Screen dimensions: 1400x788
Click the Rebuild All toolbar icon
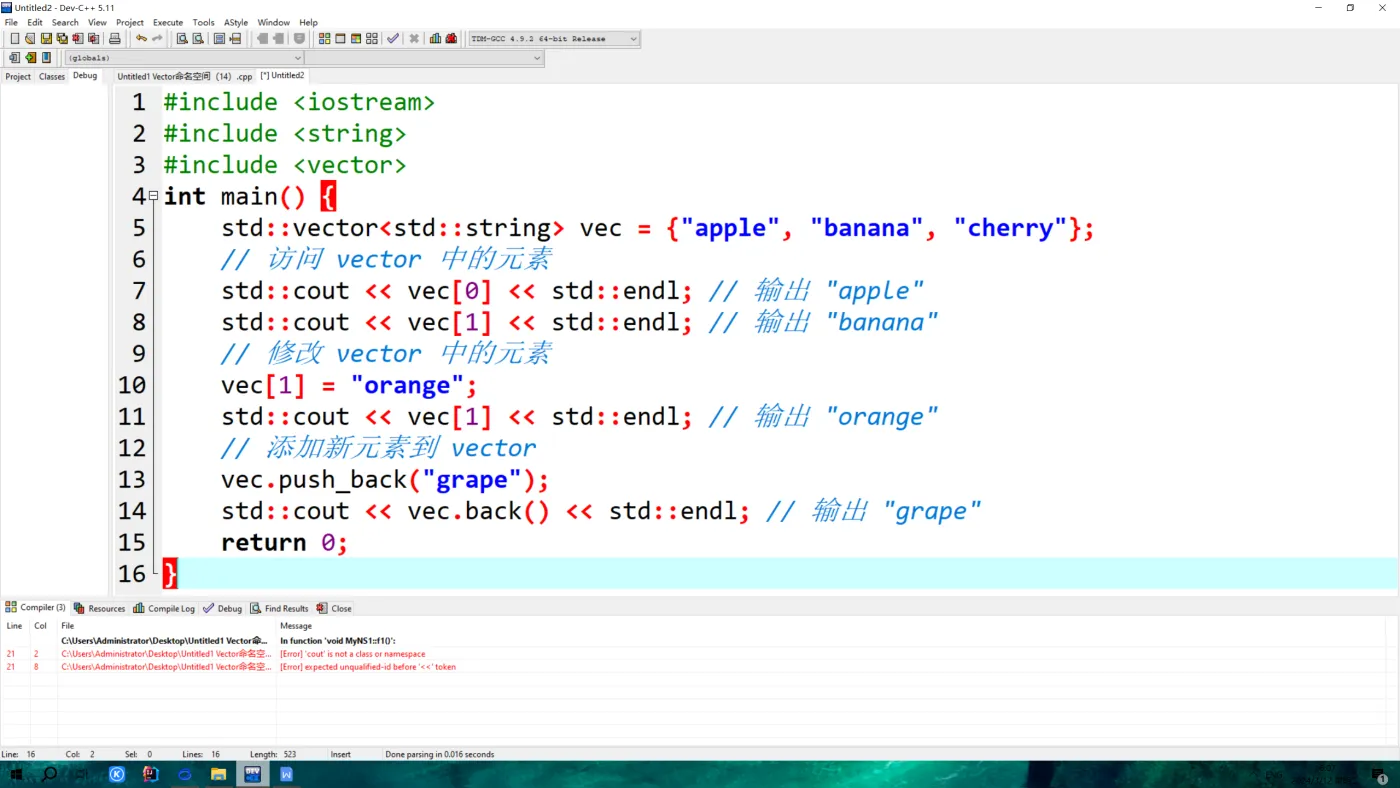tap(372, 39)
